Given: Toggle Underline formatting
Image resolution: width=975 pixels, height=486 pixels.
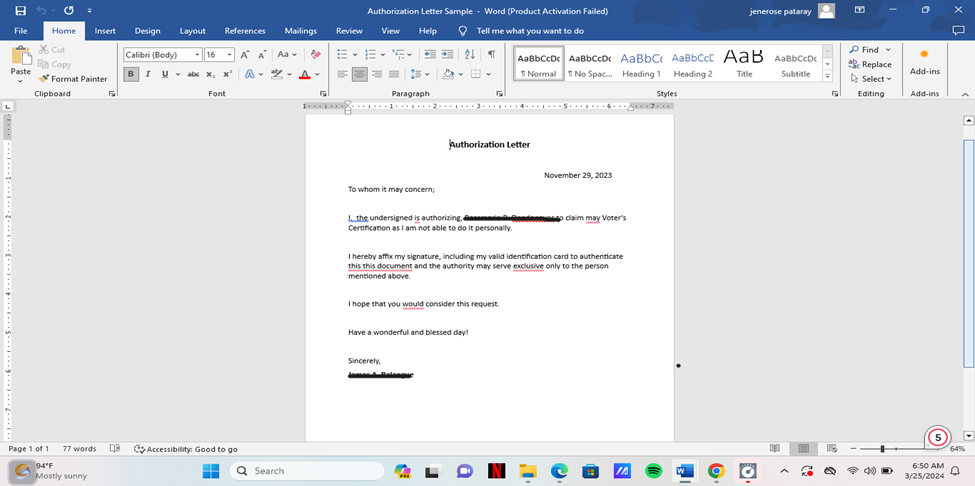Looking at the screenshot, I should pyautogui.click(x=165, y=74).
